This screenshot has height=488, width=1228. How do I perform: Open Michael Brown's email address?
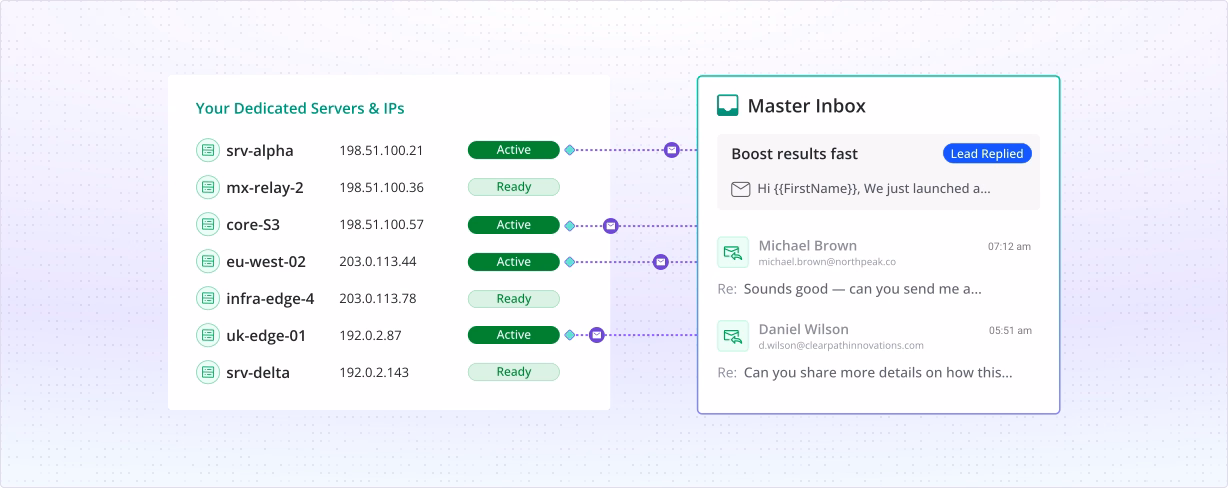[x=826, y=262]
